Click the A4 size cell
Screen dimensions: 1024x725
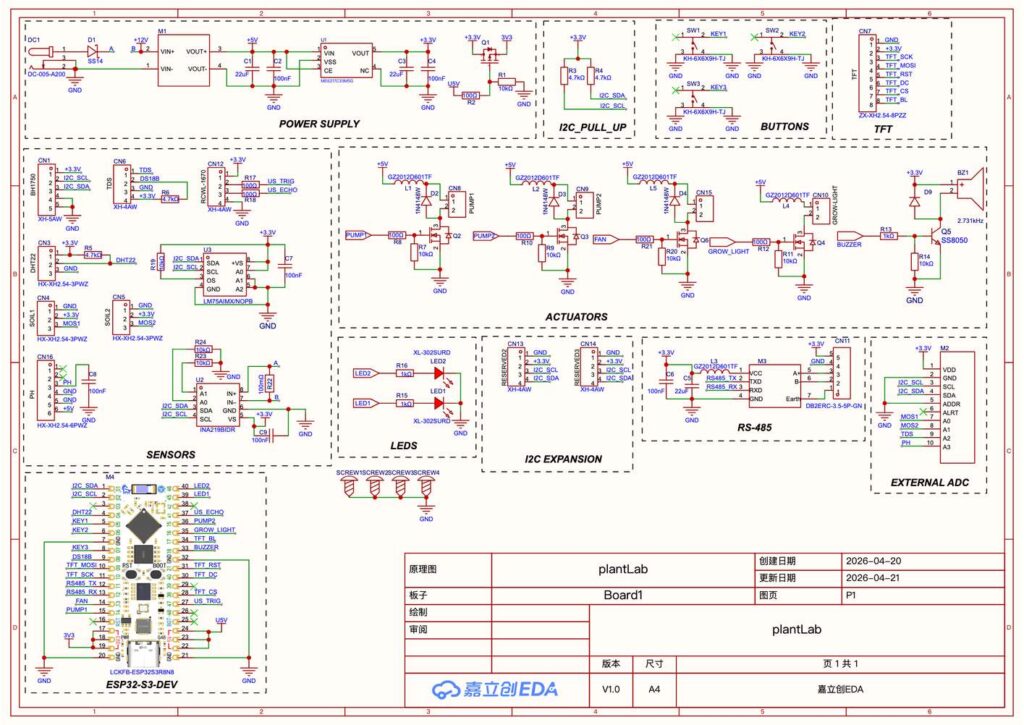coord(654,689)
